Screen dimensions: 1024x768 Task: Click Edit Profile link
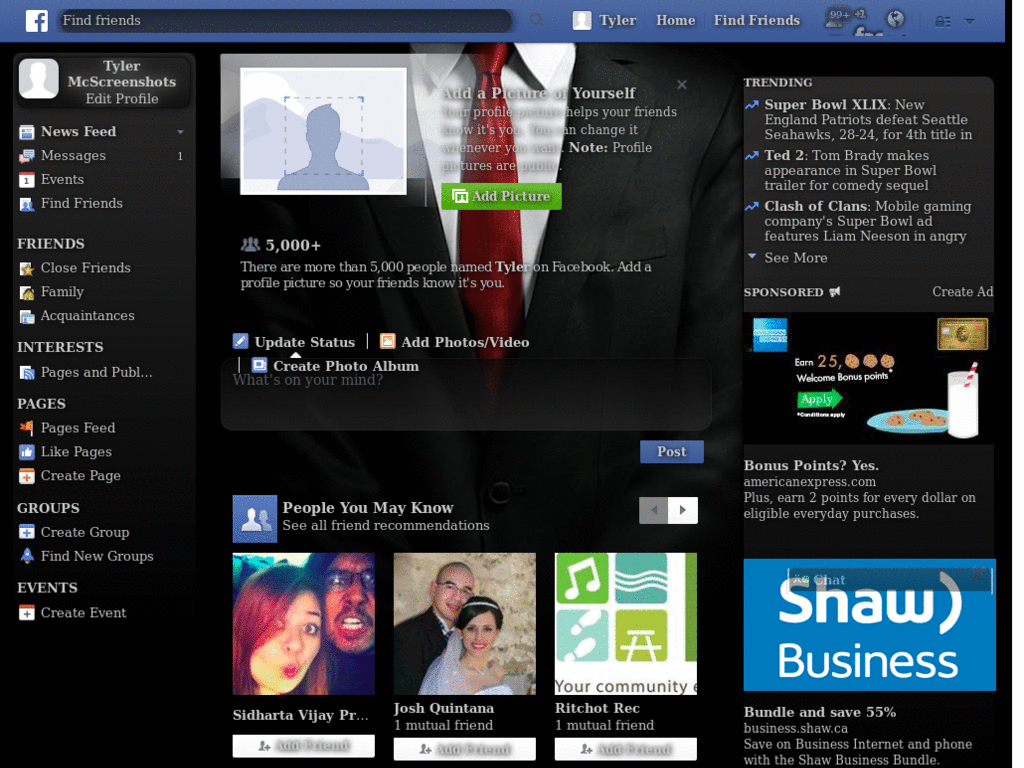click(x=121, y=99)
